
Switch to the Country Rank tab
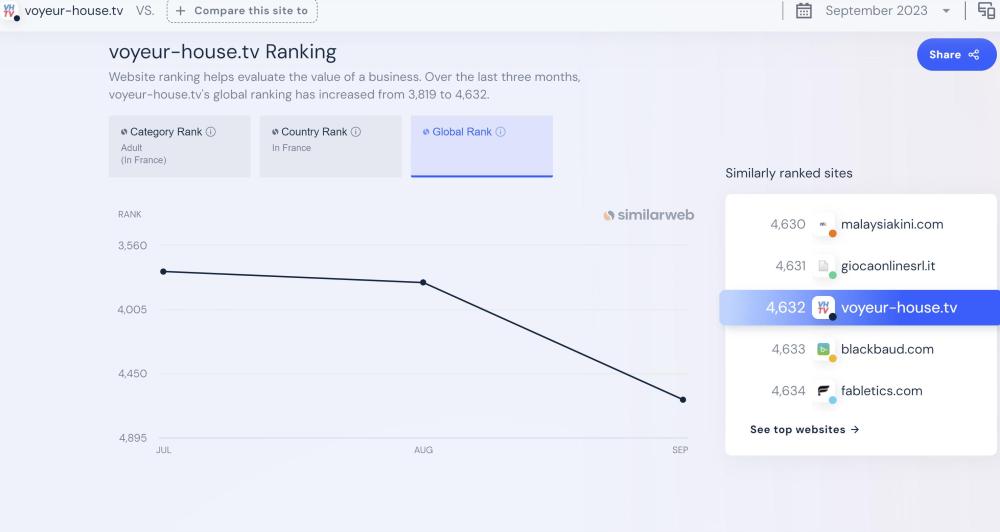pyautogui.click(x=330, y=146)
